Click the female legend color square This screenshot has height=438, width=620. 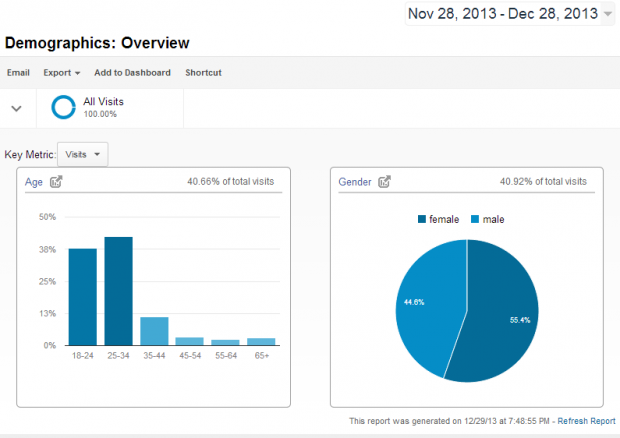(421, 219)
